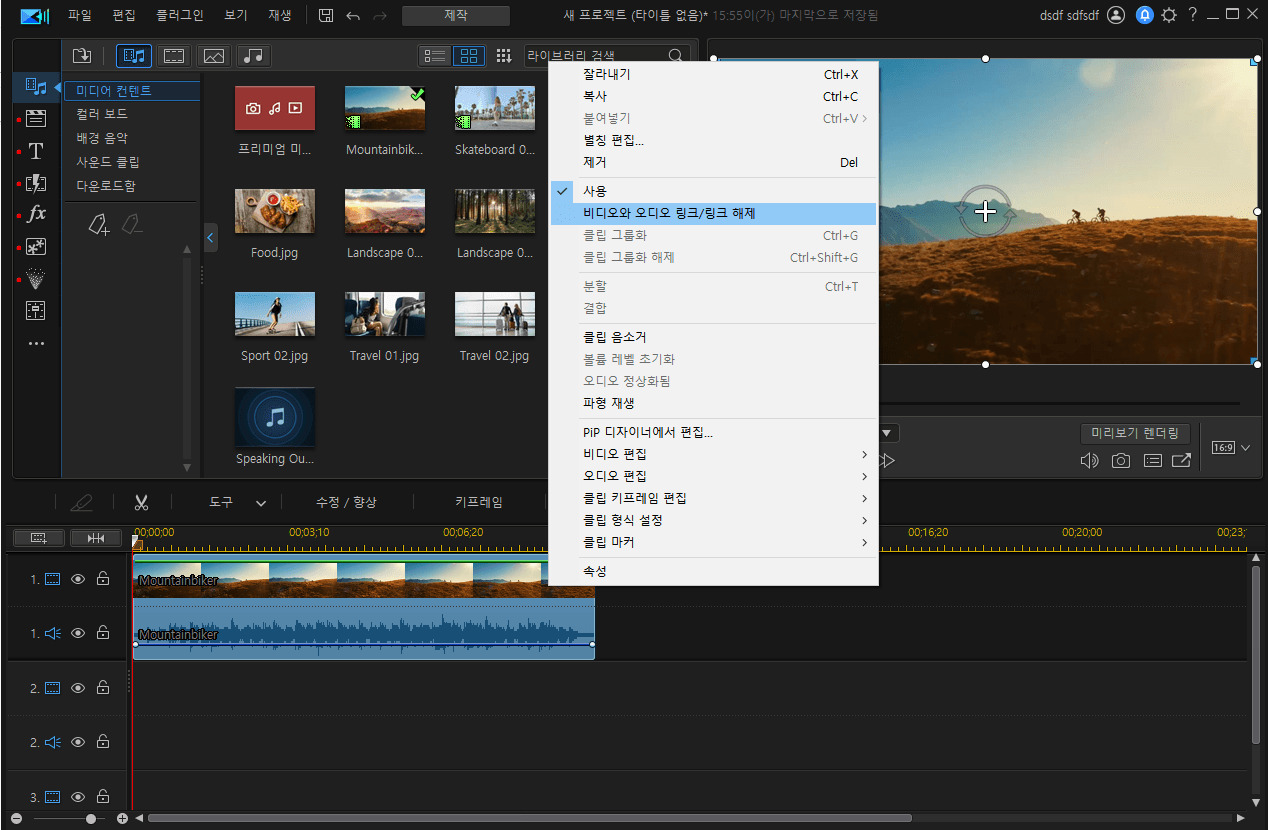The width and height of the screenshot is (1268, 830).
Task: Click the scissors split tool icon
Action: point(141,502)
